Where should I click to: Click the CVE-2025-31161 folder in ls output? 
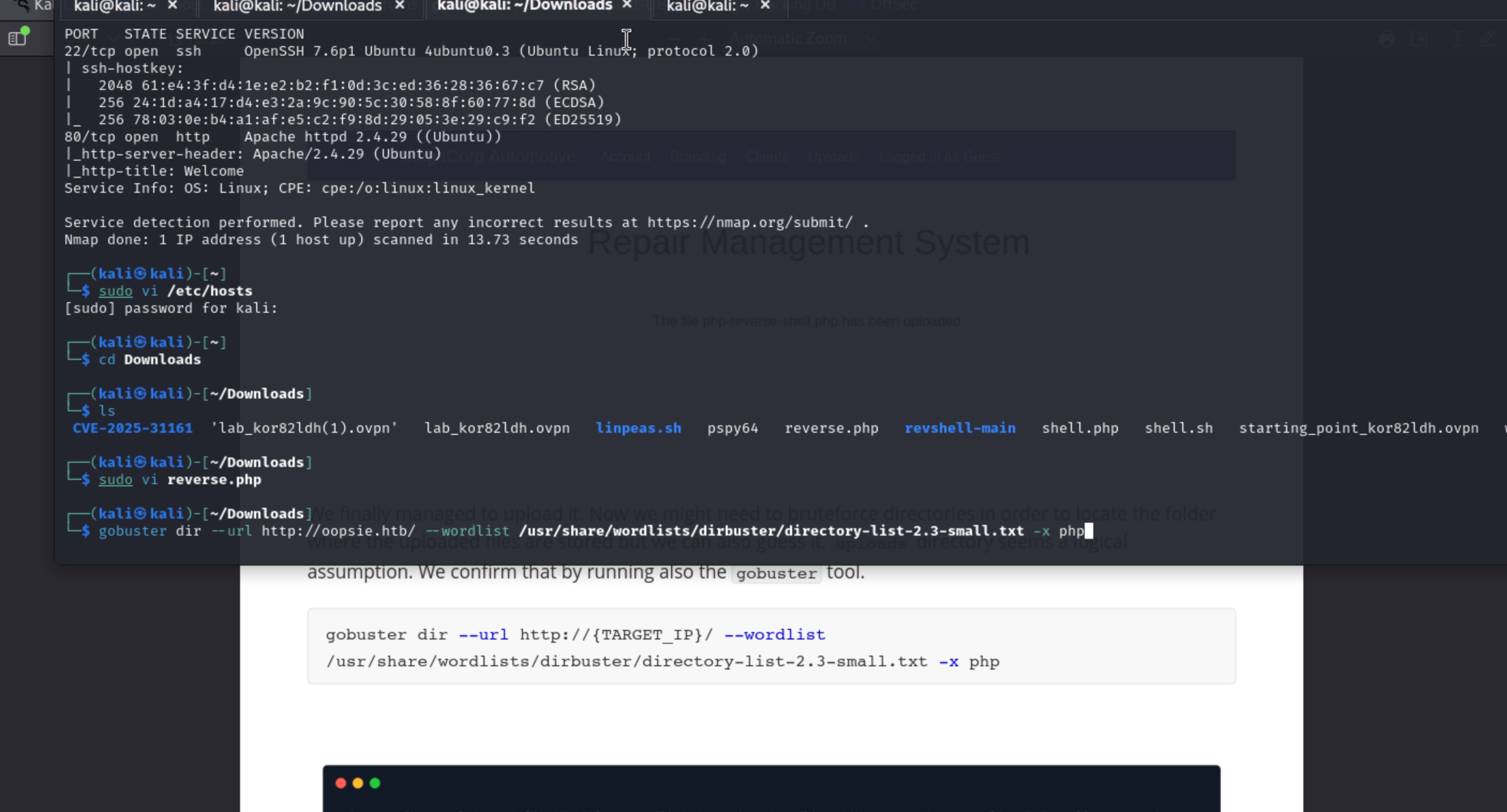point(132,428)
